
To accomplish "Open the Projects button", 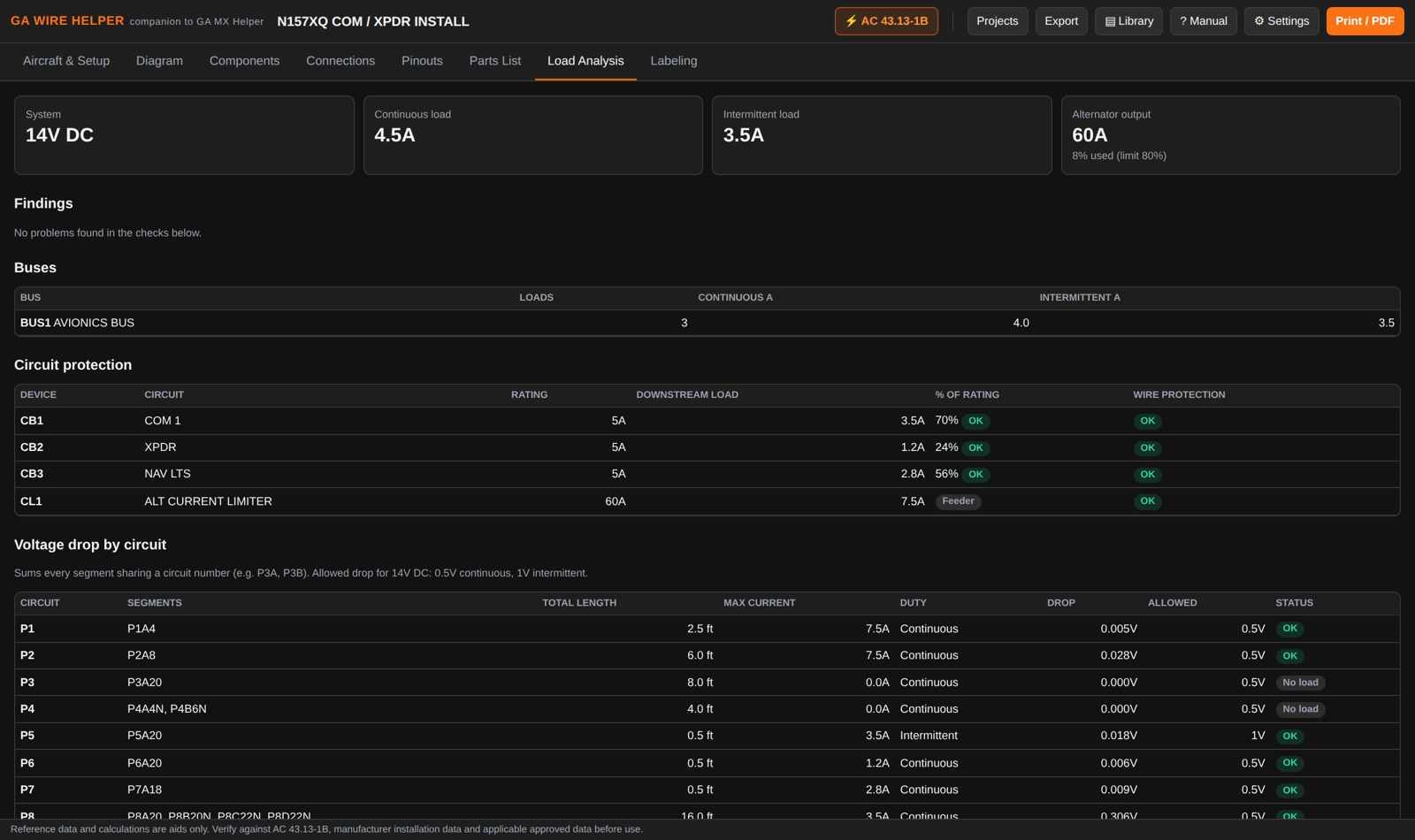I will point(997,21).
